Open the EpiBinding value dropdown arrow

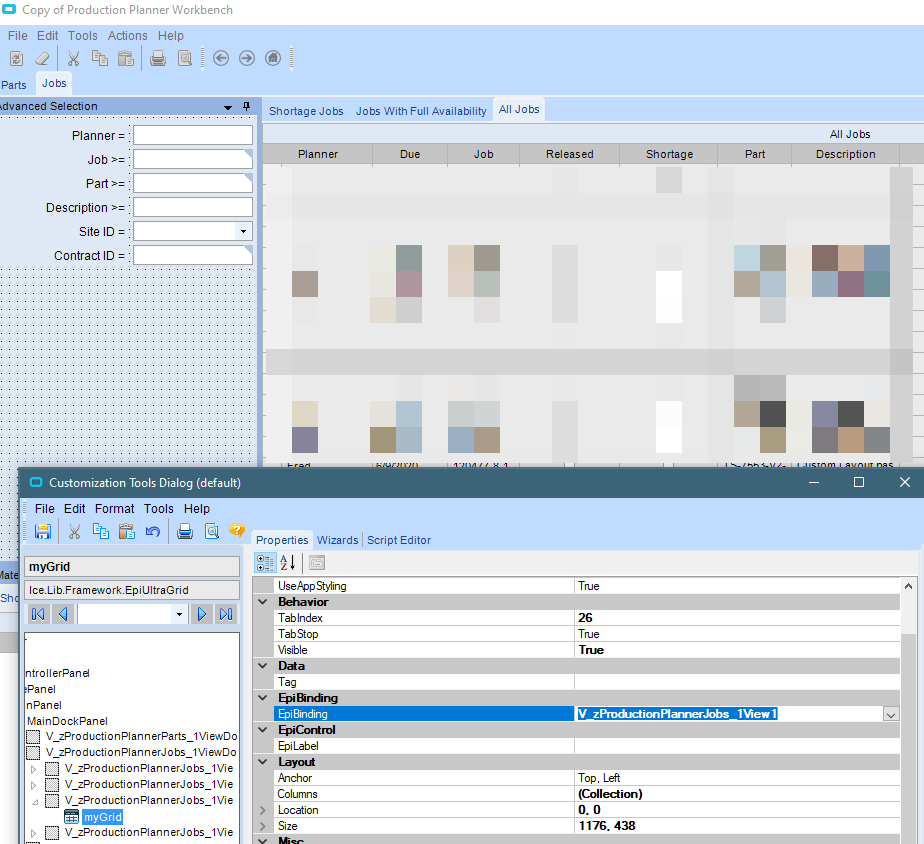tap(890, 714)
